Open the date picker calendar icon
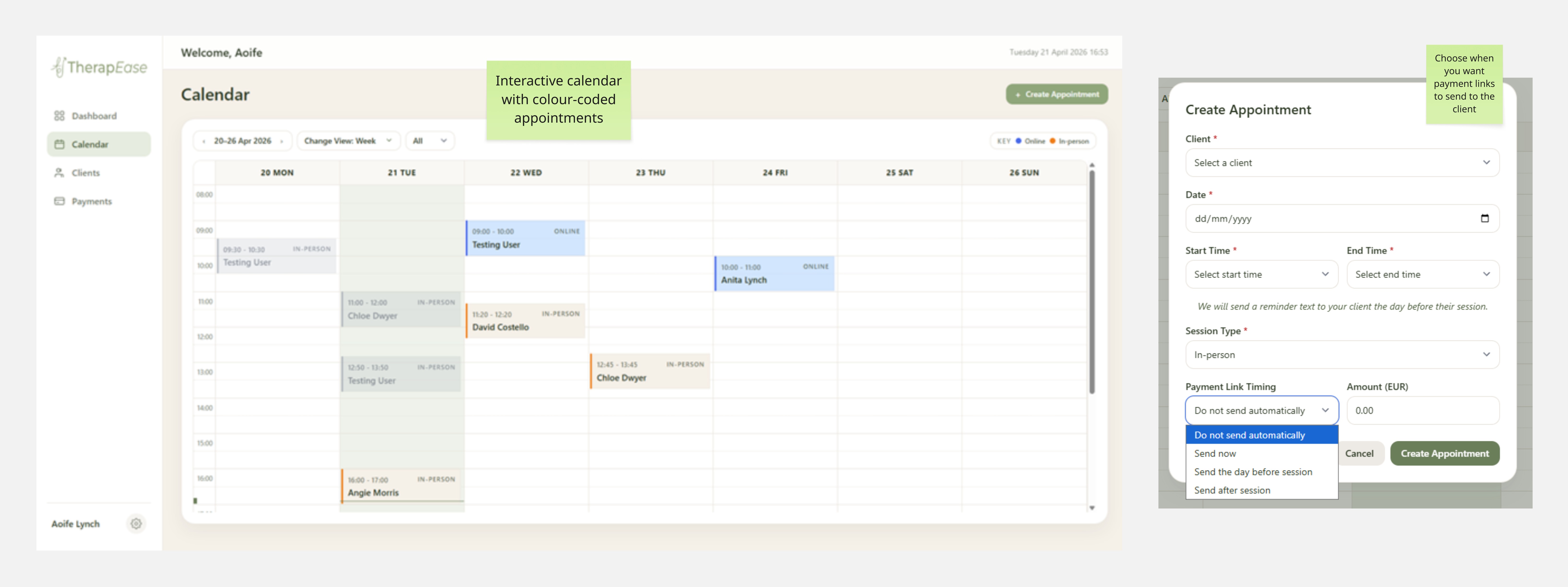The image size is (1568, 587). (1485, 219)
